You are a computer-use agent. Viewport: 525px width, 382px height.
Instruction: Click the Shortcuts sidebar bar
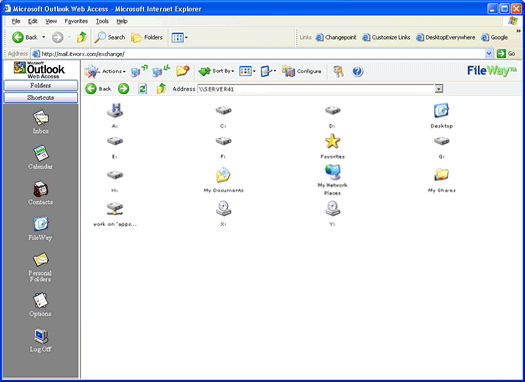(x=41, y=97)
